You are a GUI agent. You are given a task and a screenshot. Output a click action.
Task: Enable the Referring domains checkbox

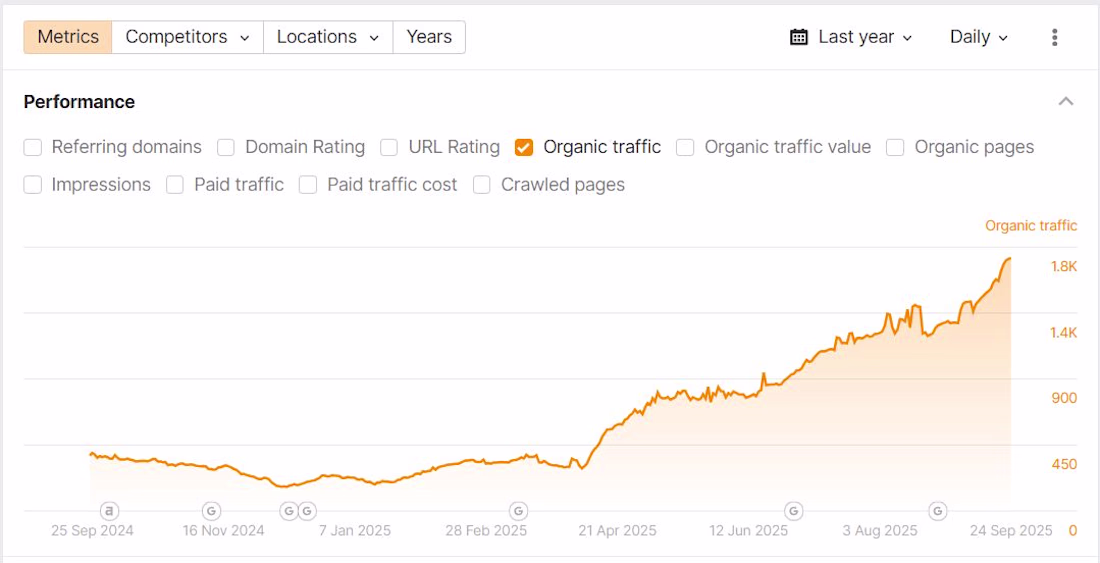33,147
